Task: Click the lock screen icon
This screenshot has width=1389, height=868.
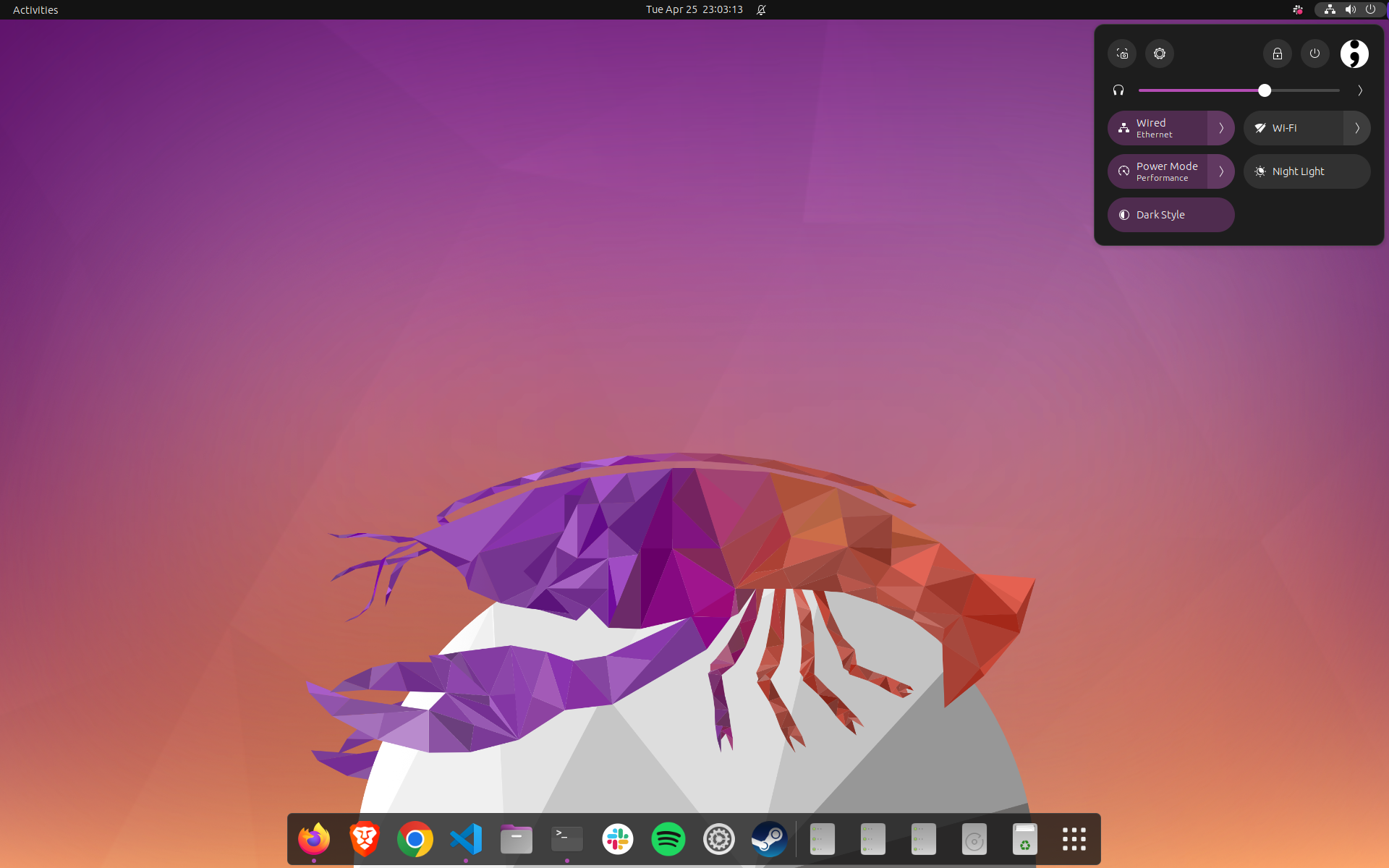Action: coord(1278,54)
